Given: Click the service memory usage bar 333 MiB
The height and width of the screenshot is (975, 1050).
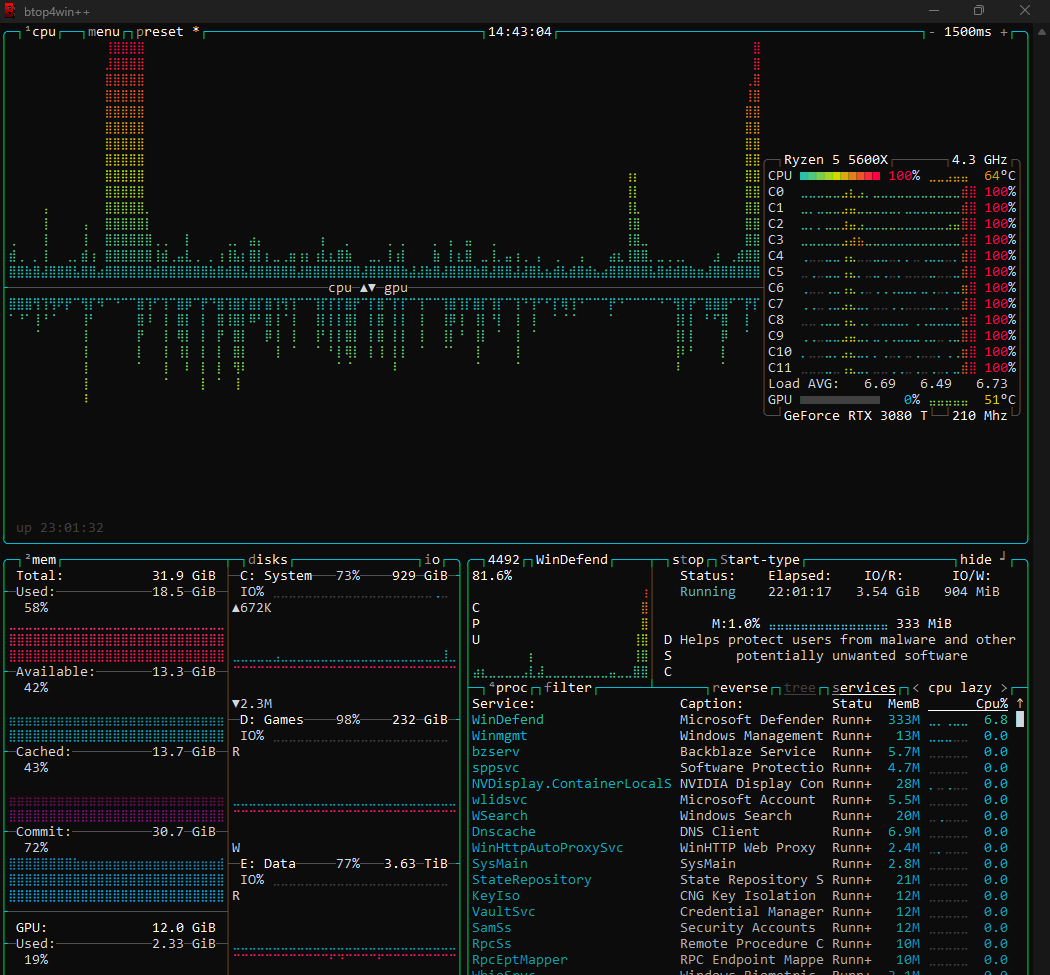Looking at the screenshot, I should click(828, 627).
